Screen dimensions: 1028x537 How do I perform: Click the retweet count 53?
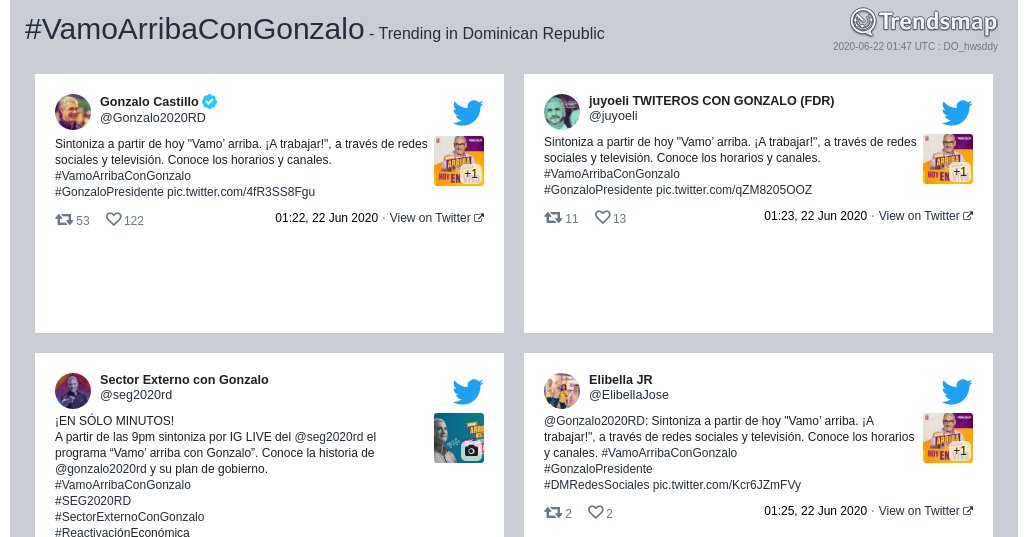(83, 220)
